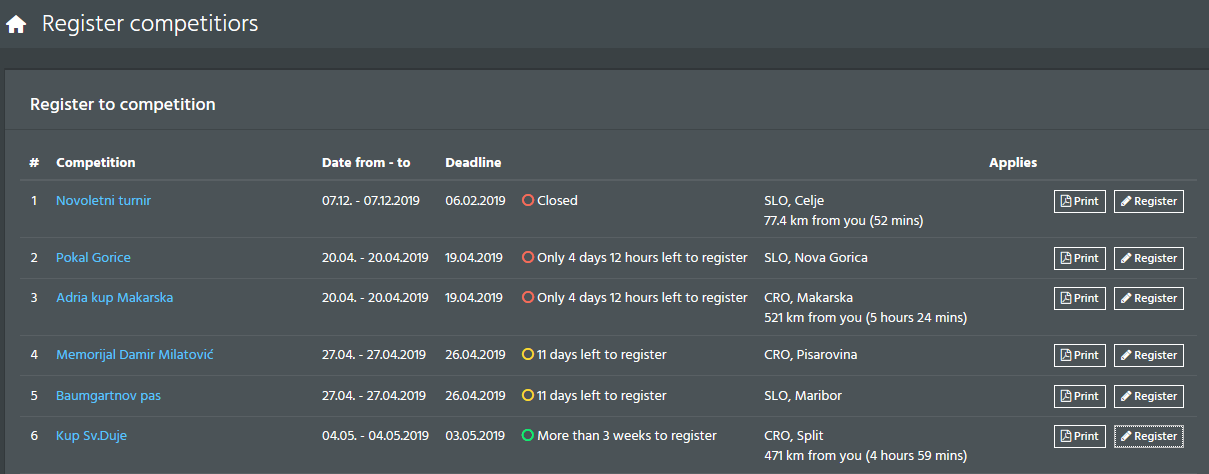Register for Adria kup Makarska
1209x474 pixels.
click(x=1148, y=298)
